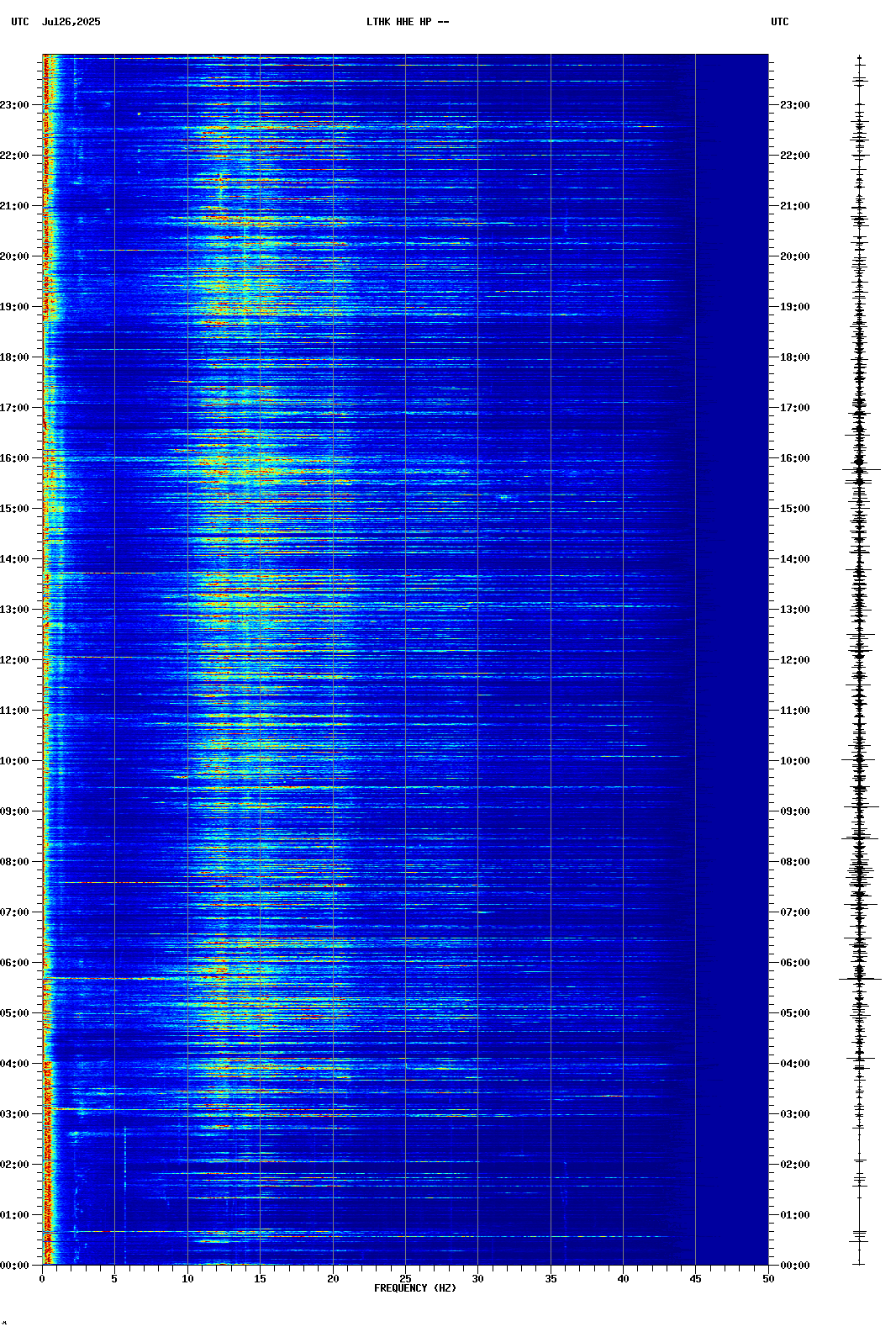Screen dimensions: 896x1332
Task: Click the 5 Hz frequency tick label
Action: point(114,1279)
